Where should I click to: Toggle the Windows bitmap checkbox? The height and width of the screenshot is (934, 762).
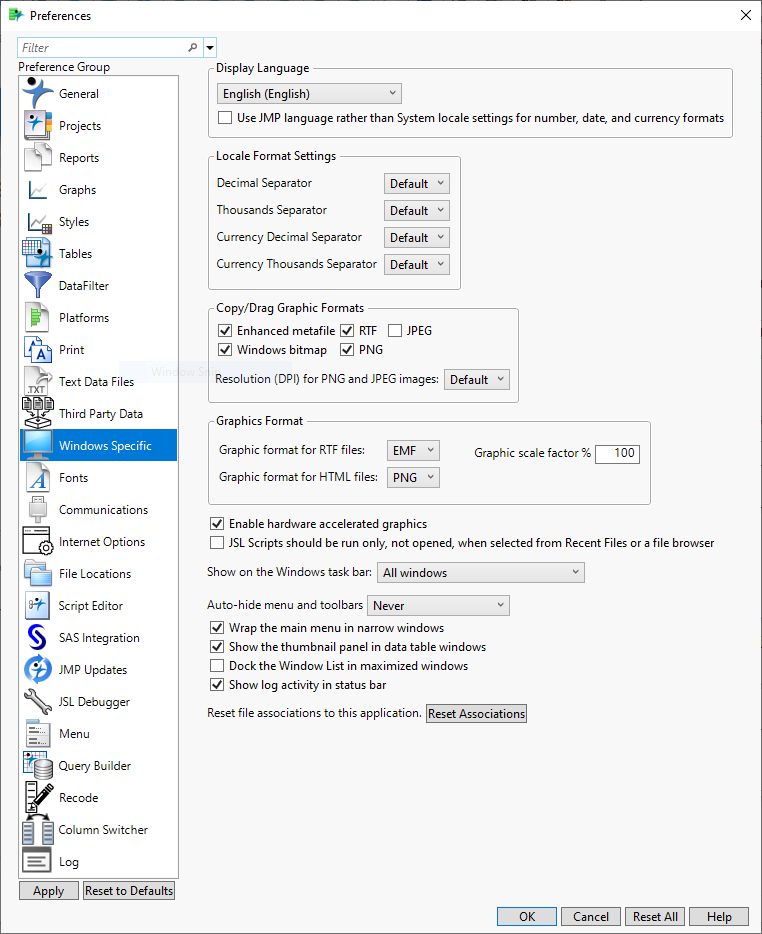225,350
